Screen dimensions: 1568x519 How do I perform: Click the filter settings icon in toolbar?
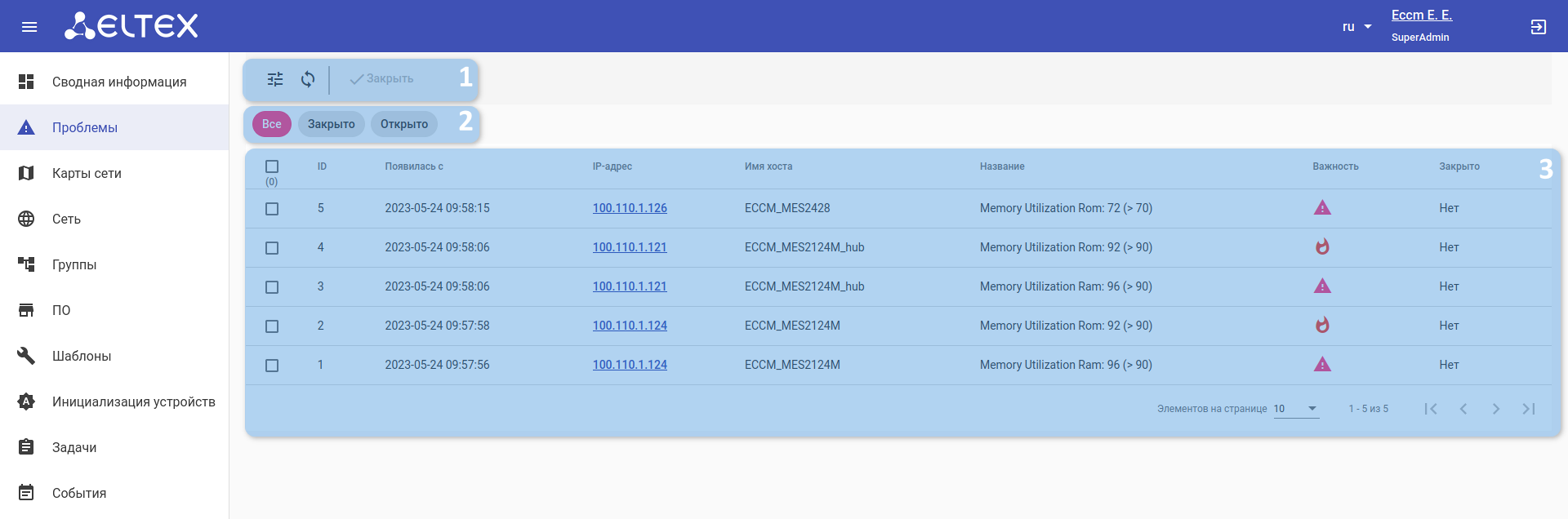[x=275, y=79]
